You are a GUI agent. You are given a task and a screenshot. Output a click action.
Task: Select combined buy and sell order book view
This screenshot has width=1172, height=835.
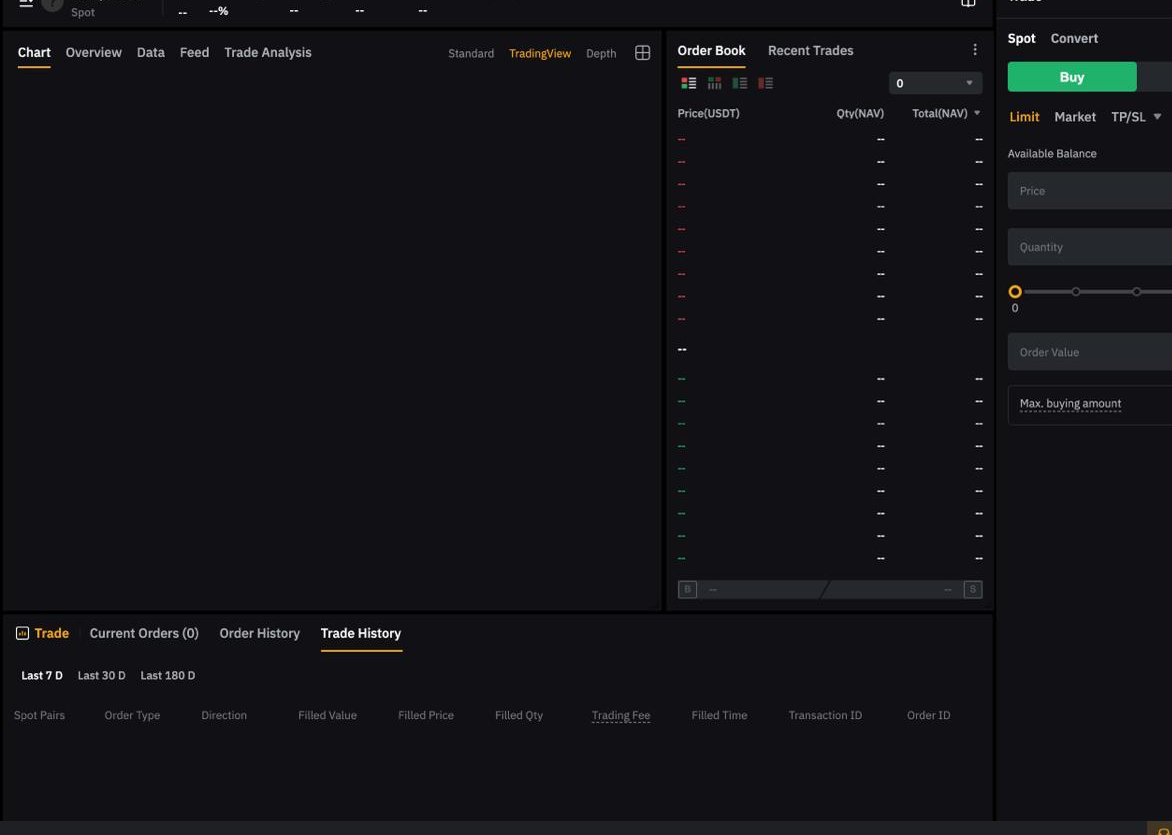pos(688,83)
